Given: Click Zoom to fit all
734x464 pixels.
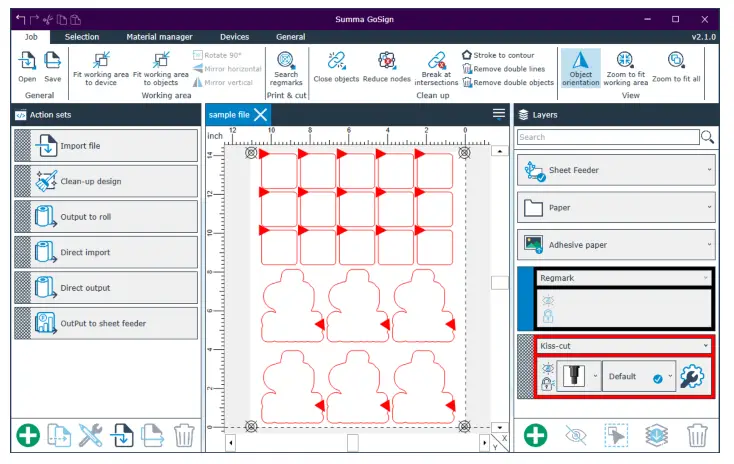Looking at the screenshot, I should [x=676, y=67].
